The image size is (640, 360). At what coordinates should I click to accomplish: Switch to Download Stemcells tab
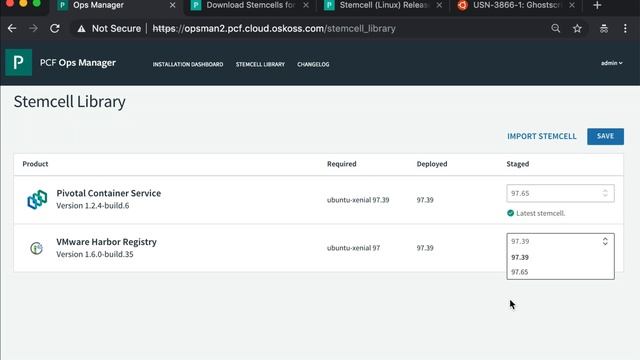pyautogui.click(x=250, y=5)
